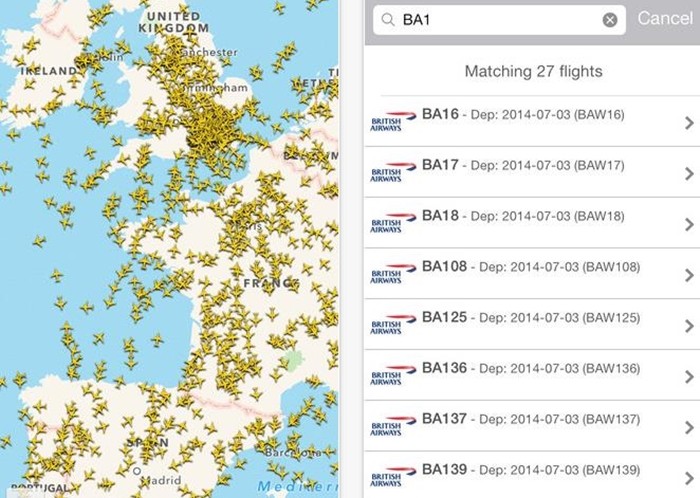Expand BA16 details chevron
This screenshot has width=700, height=498.
[x=689, y=123]
